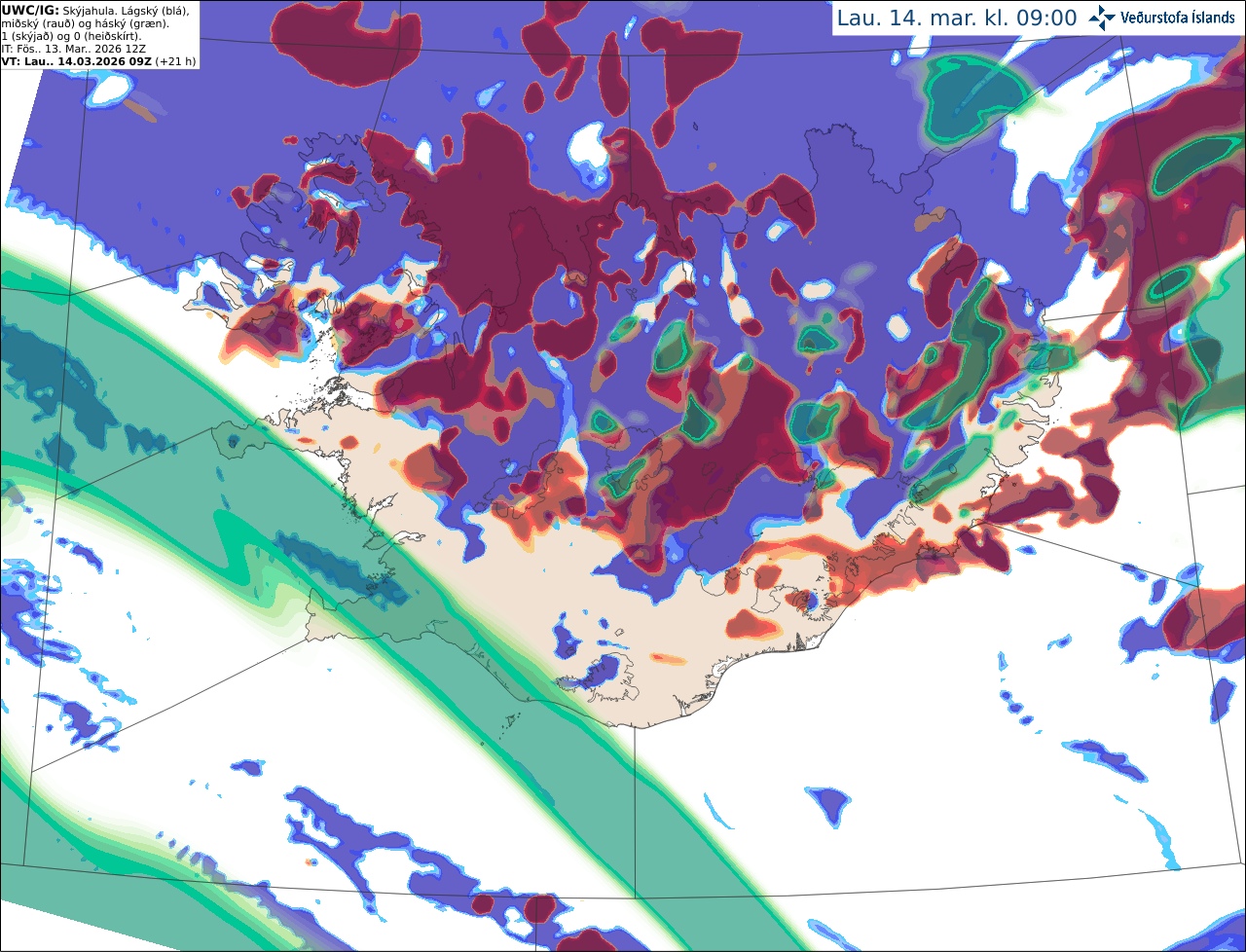
Task: Click the 'Lau. 14. mar. kl. 09:00' timestamp
Action: click(957, 18)
